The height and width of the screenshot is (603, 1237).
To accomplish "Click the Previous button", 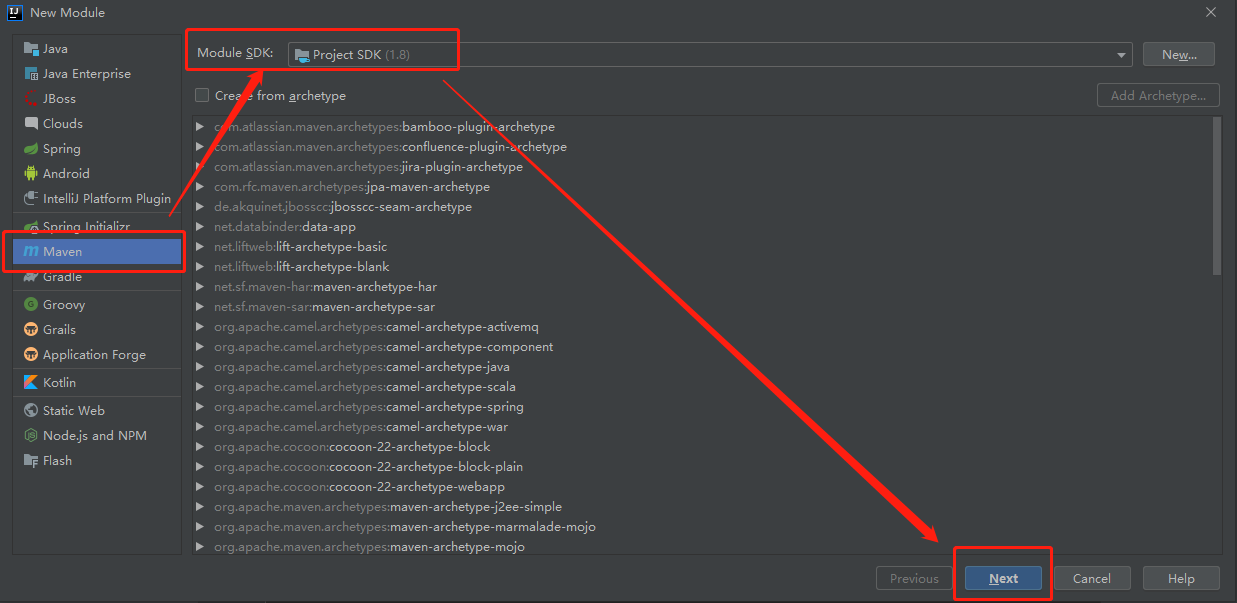I will 914,578.
